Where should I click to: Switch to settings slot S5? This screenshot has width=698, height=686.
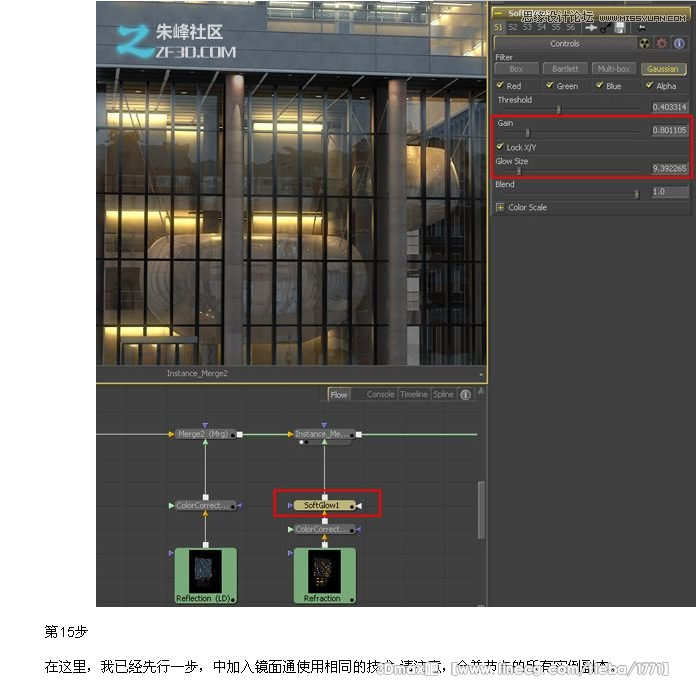556,28
